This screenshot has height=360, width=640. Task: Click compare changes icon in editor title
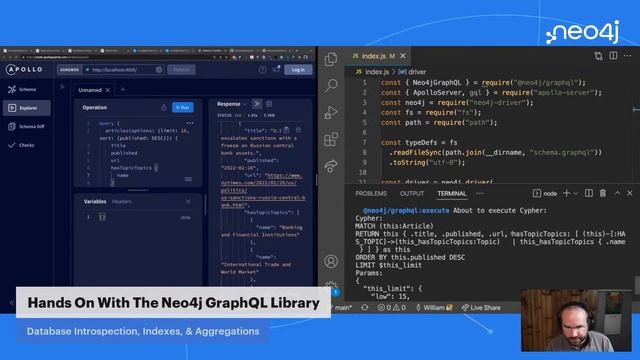598,56
